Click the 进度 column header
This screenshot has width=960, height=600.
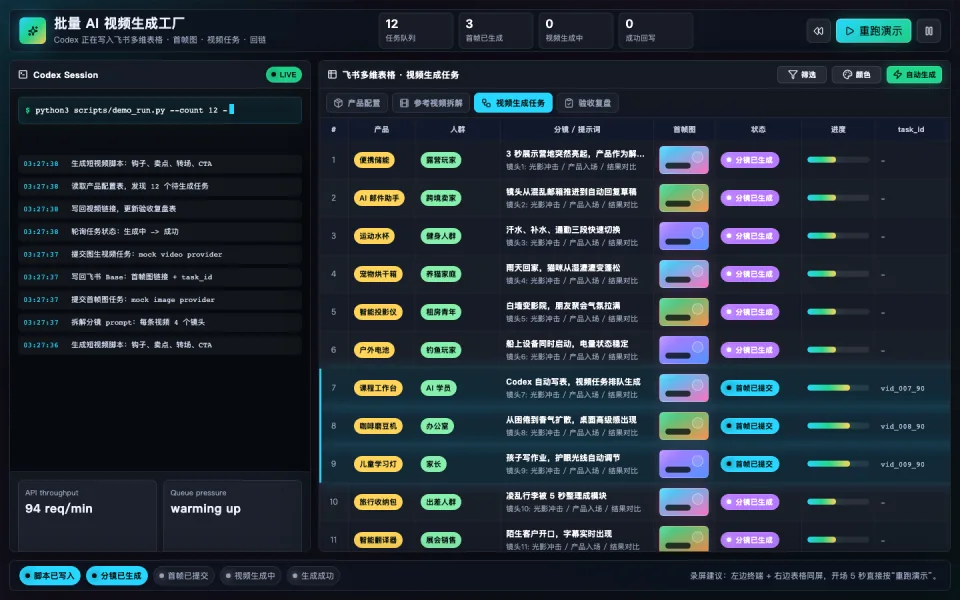coord(838,129)
